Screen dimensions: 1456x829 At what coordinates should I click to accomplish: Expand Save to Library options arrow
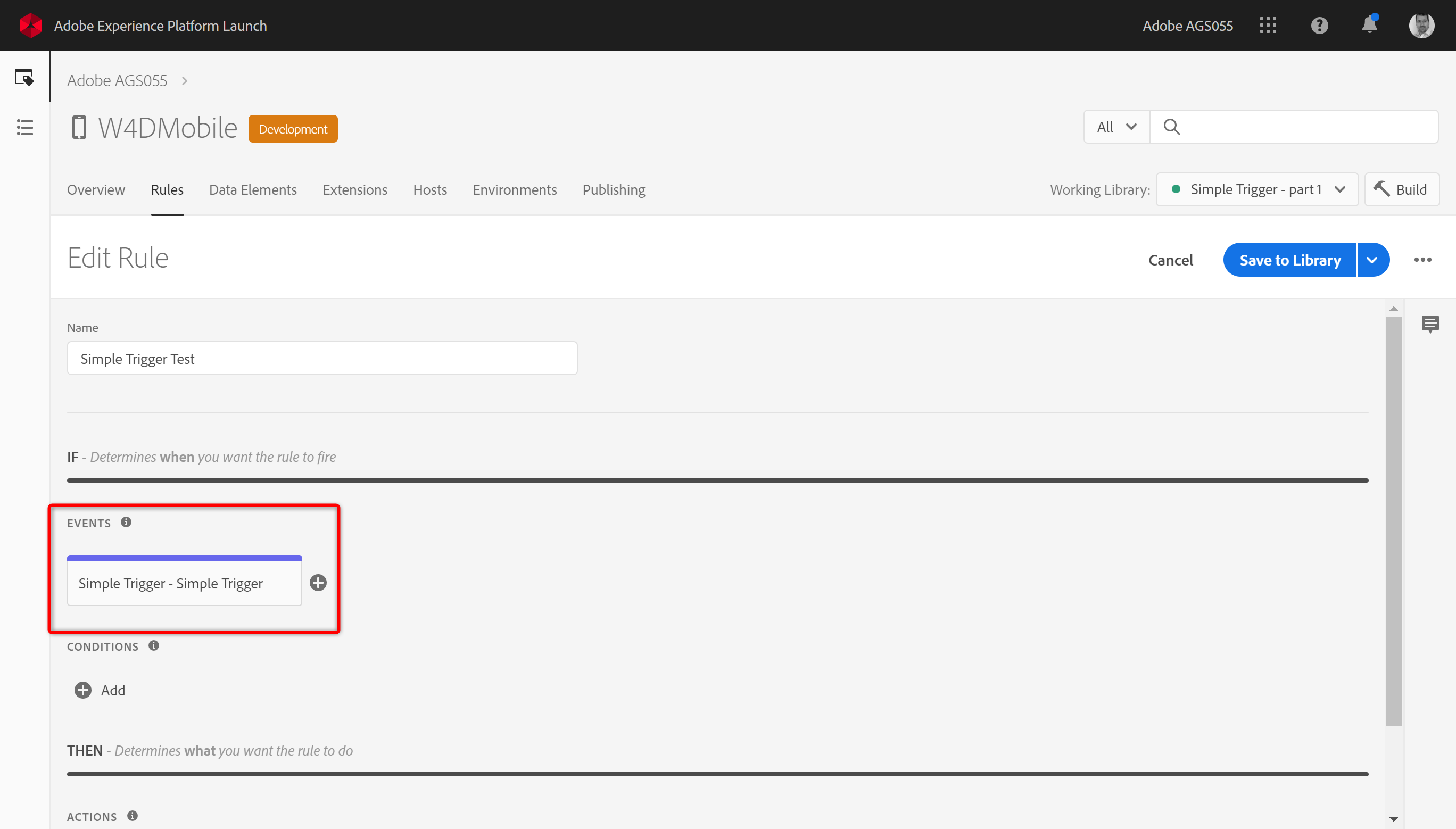(x=1373, y=260)
